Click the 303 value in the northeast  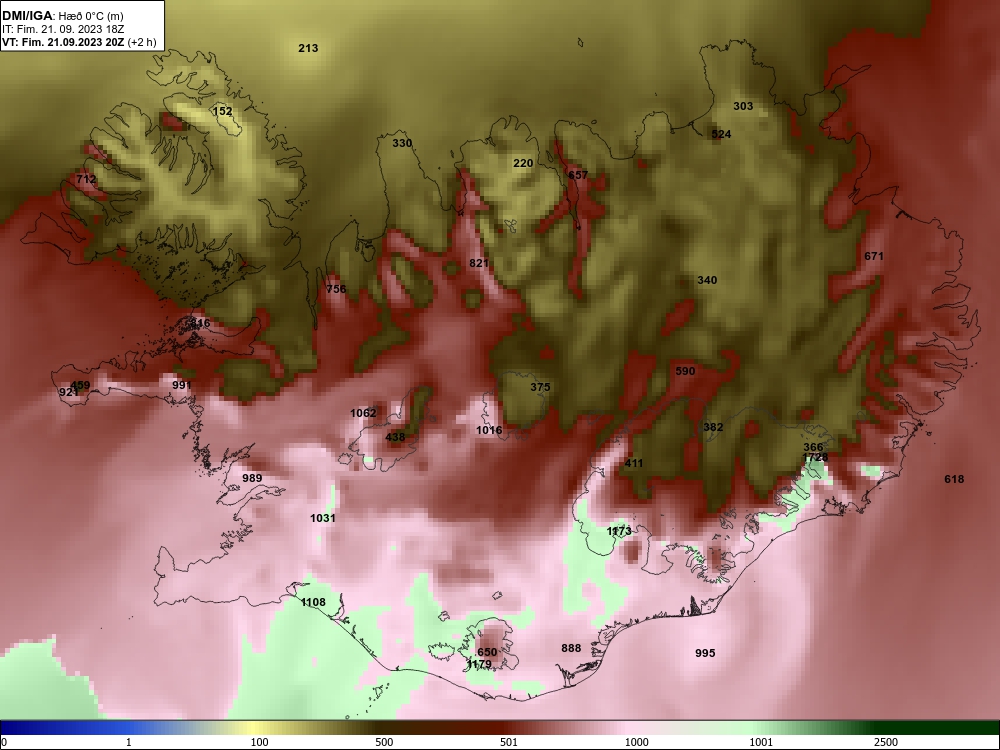pyautogui.click(x=743, y=106)
